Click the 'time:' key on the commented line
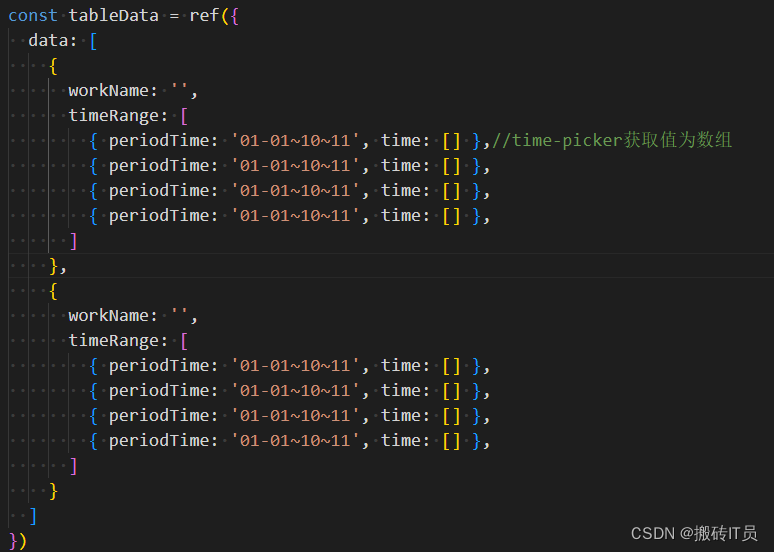Viewport: 774px width, 552px height. pos(405,141)
